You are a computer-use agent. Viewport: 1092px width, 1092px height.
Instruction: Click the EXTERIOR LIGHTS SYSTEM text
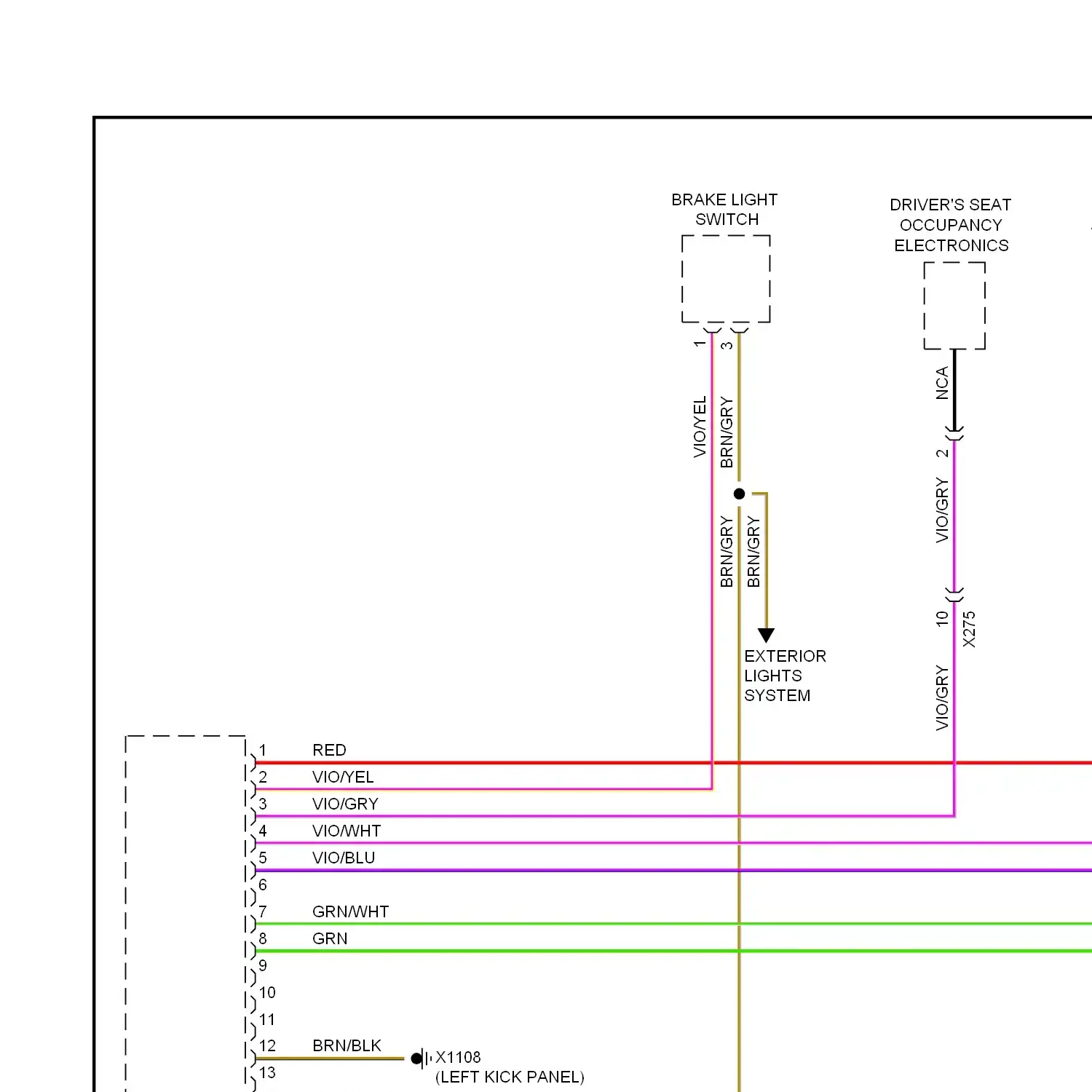(785, 676)
